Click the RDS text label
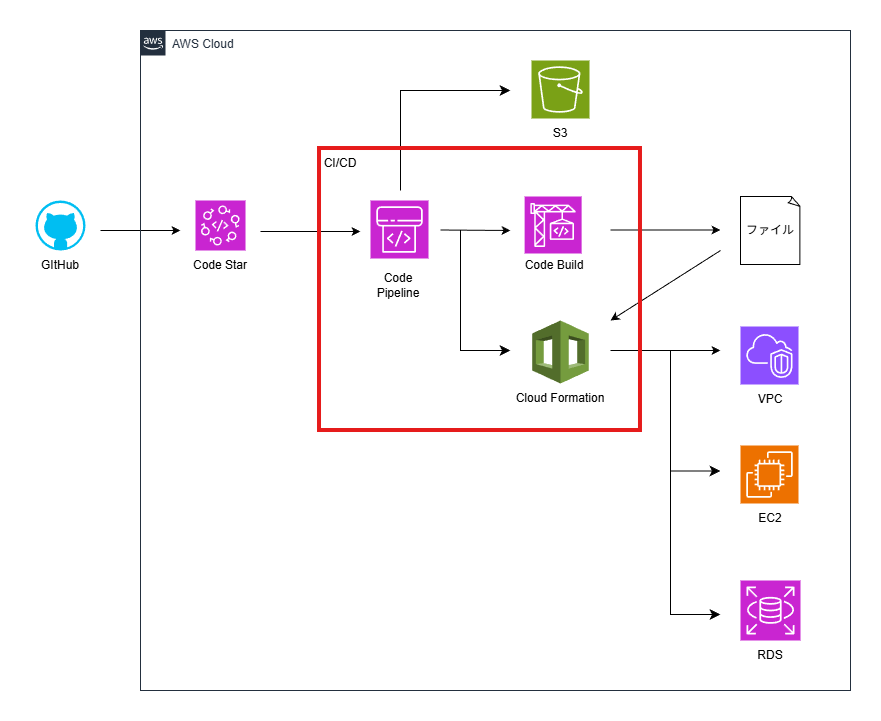Screen dimensions: 881x721 pos(769,656)
